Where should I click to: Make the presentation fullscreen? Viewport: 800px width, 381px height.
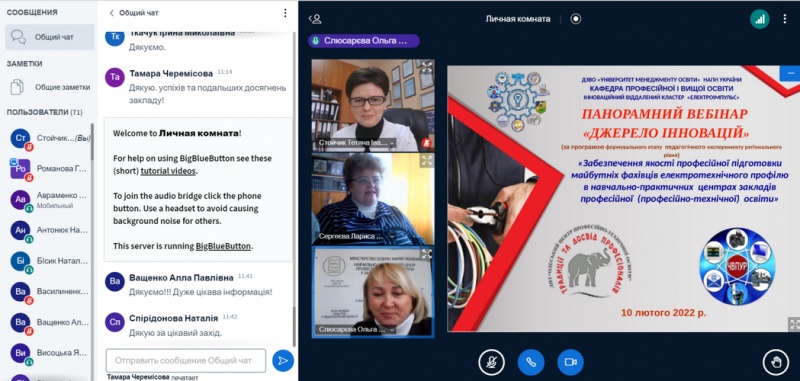[x=794, y=323]
